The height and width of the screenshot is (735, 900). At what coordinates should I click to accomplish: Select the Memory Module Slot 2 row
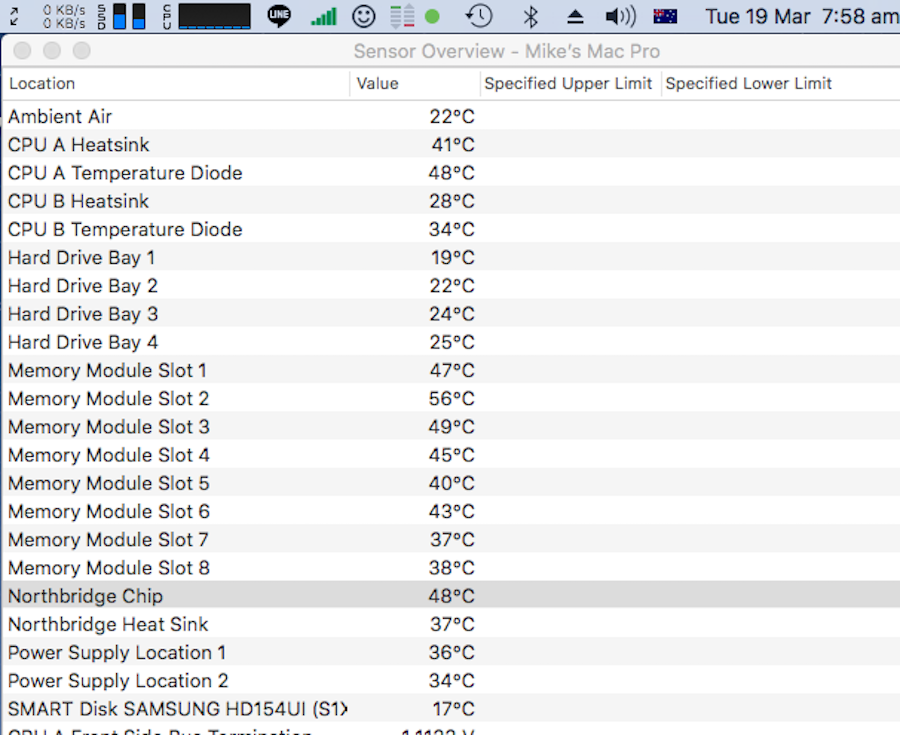click(x=451, y=399)
